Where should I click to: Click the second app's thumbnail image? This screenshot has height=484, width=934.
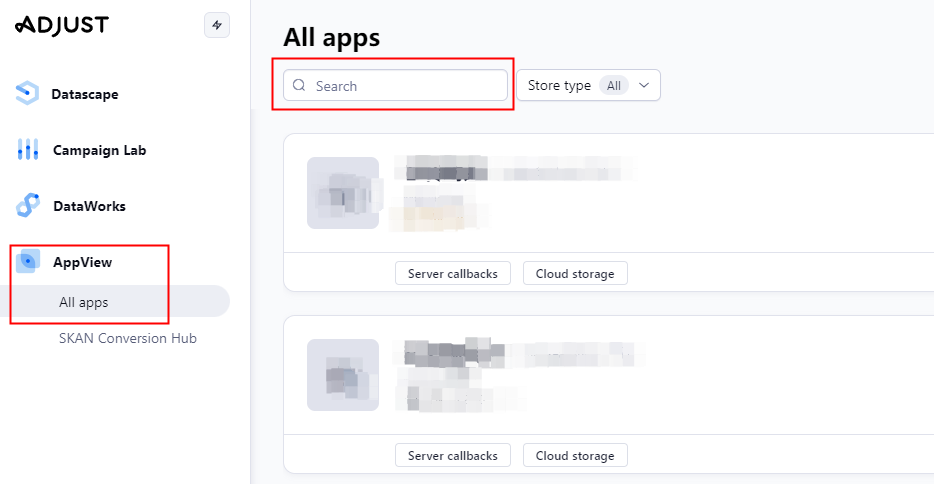(343, 375)
